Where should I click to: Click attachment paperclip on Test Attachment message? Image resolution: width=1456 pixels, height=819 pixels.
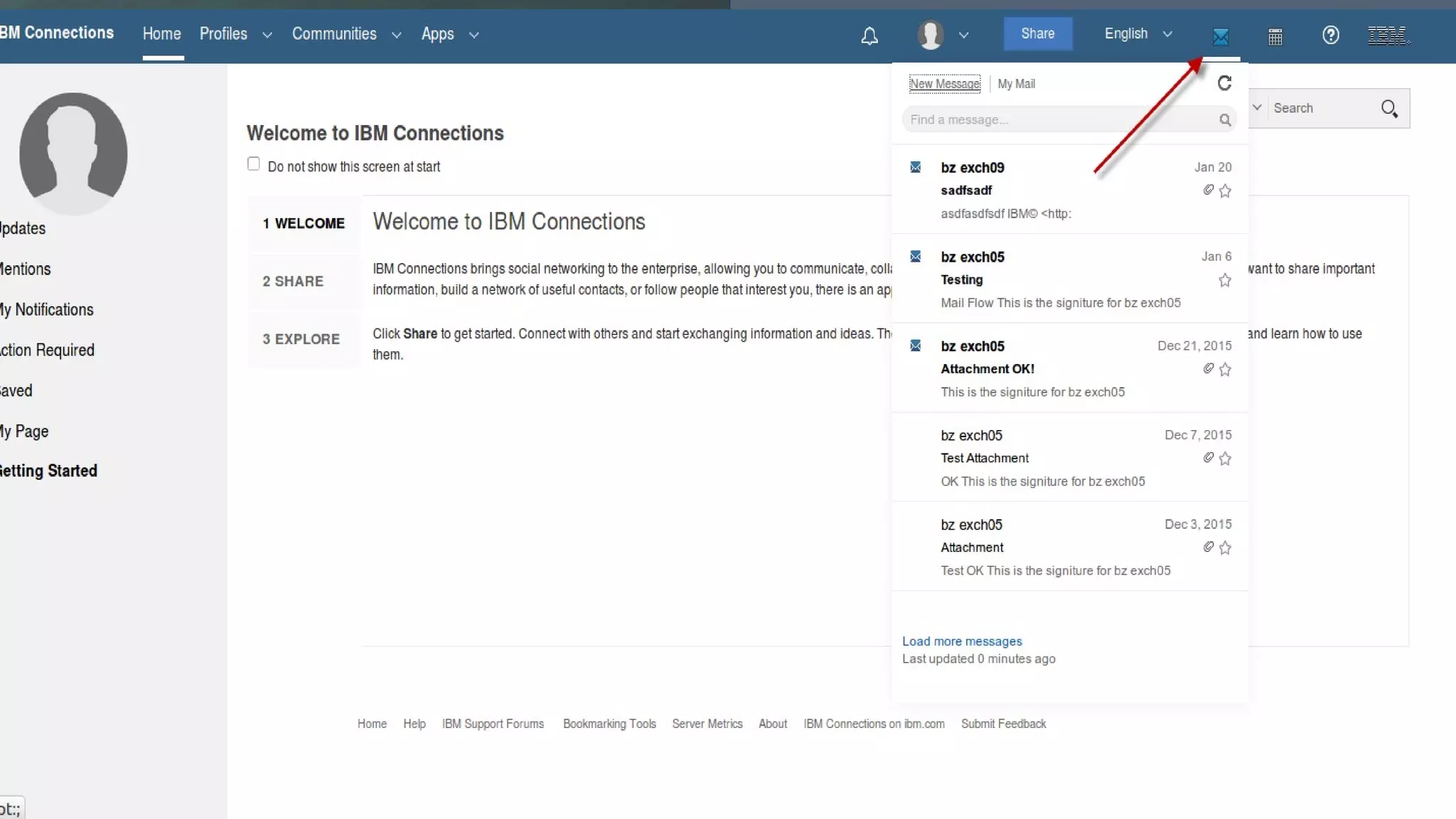(1208, 458)
